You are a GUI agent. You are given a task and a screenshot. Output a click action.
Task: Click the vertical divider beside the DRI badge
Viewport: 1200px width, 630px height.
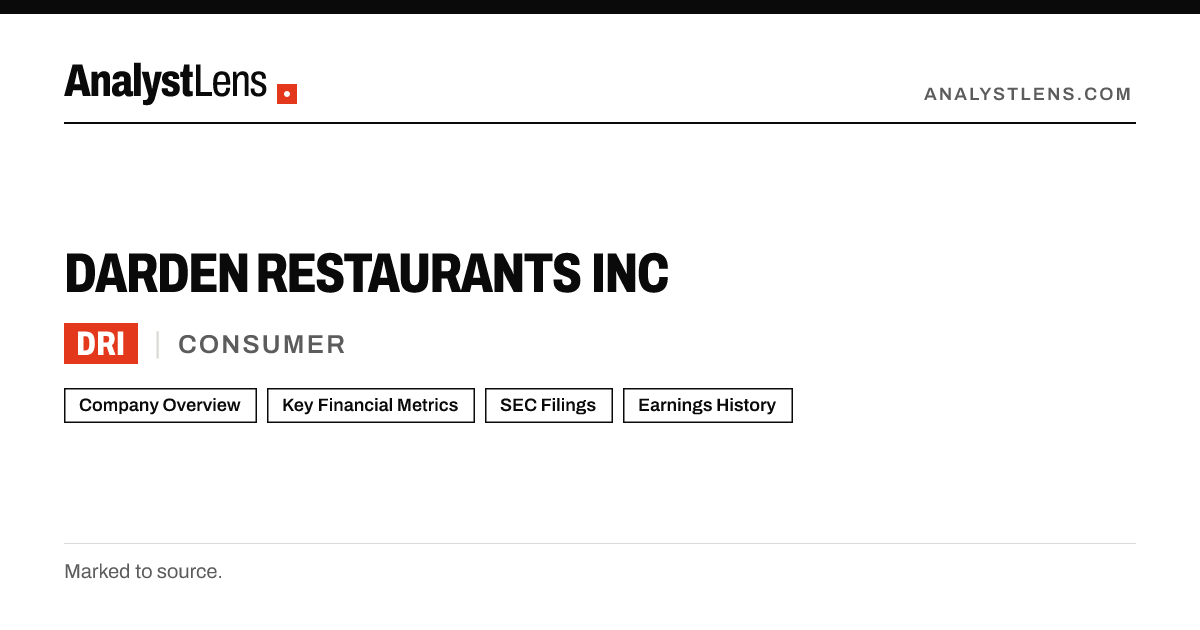[157, 344]
